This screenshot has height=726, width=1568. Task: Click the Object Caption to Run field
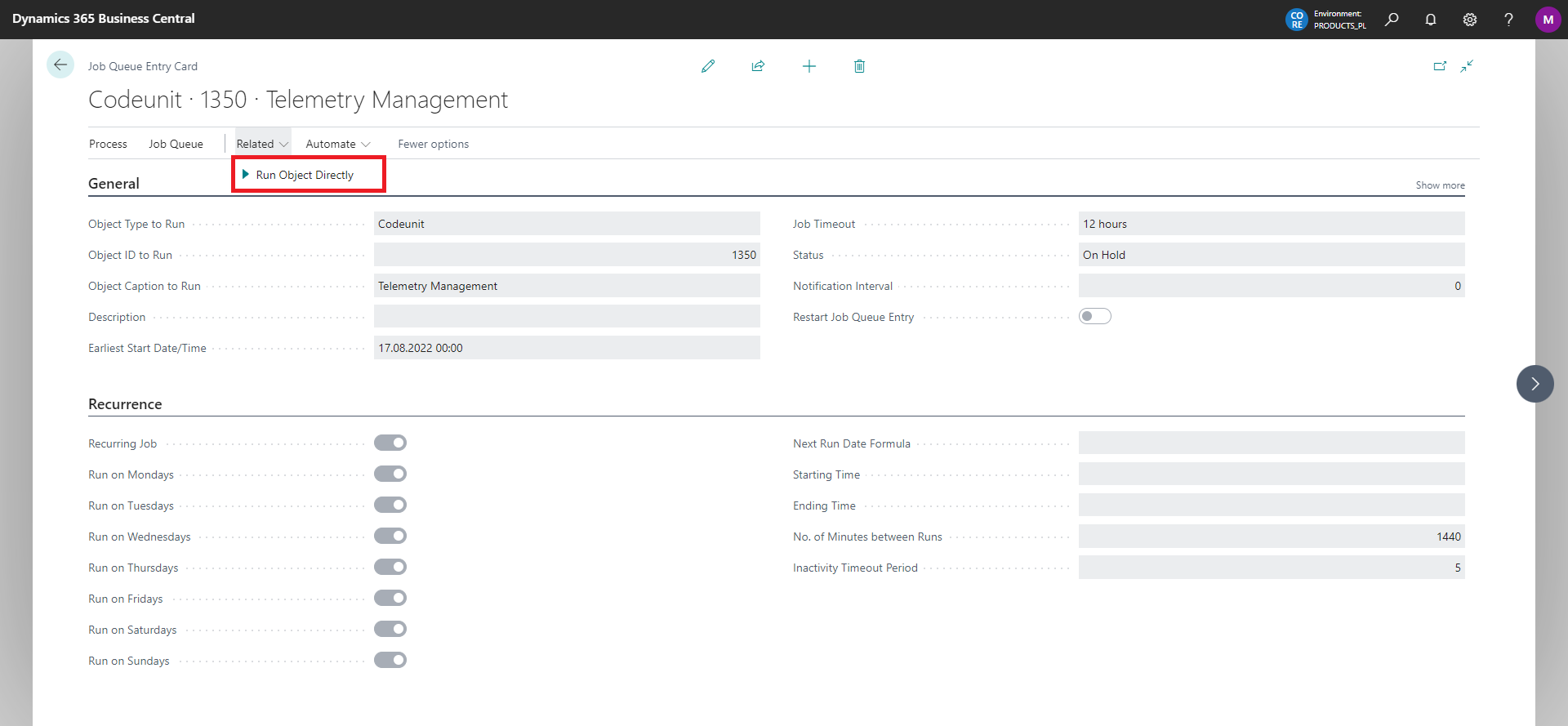(567, 286)
